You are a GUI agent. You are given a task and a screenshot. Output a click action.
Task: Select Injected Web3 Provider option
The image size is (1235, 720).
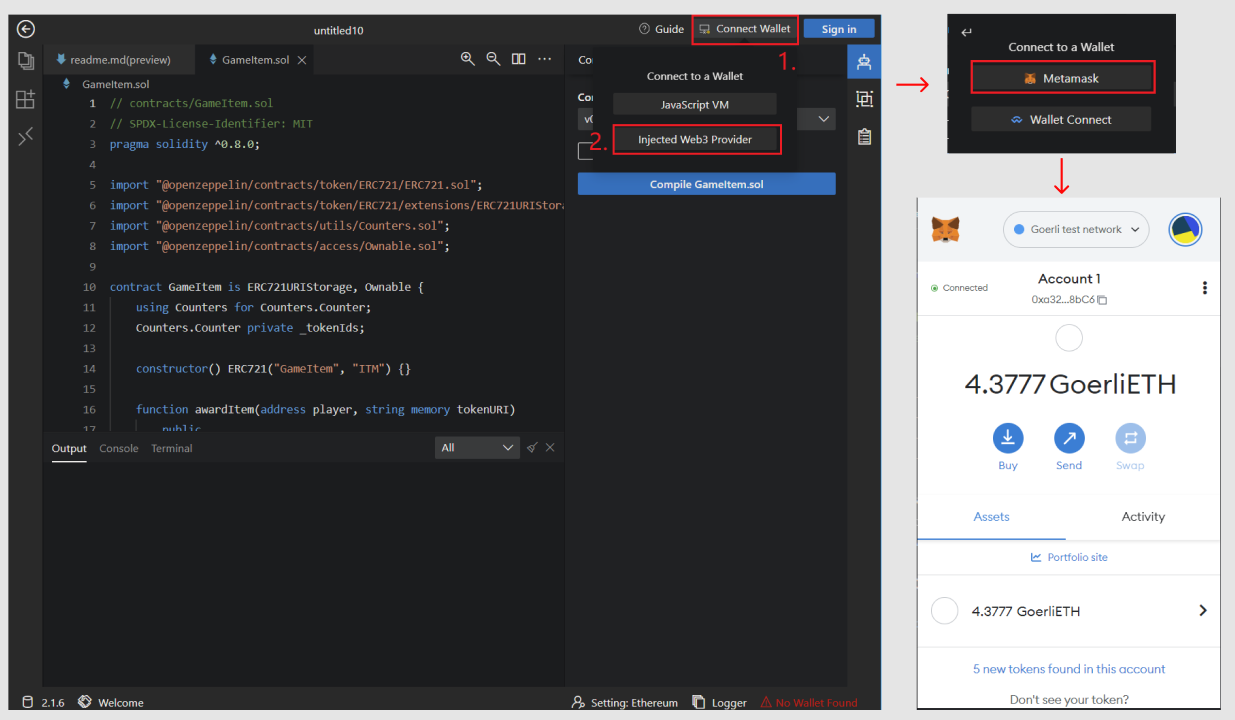[695, 139]
